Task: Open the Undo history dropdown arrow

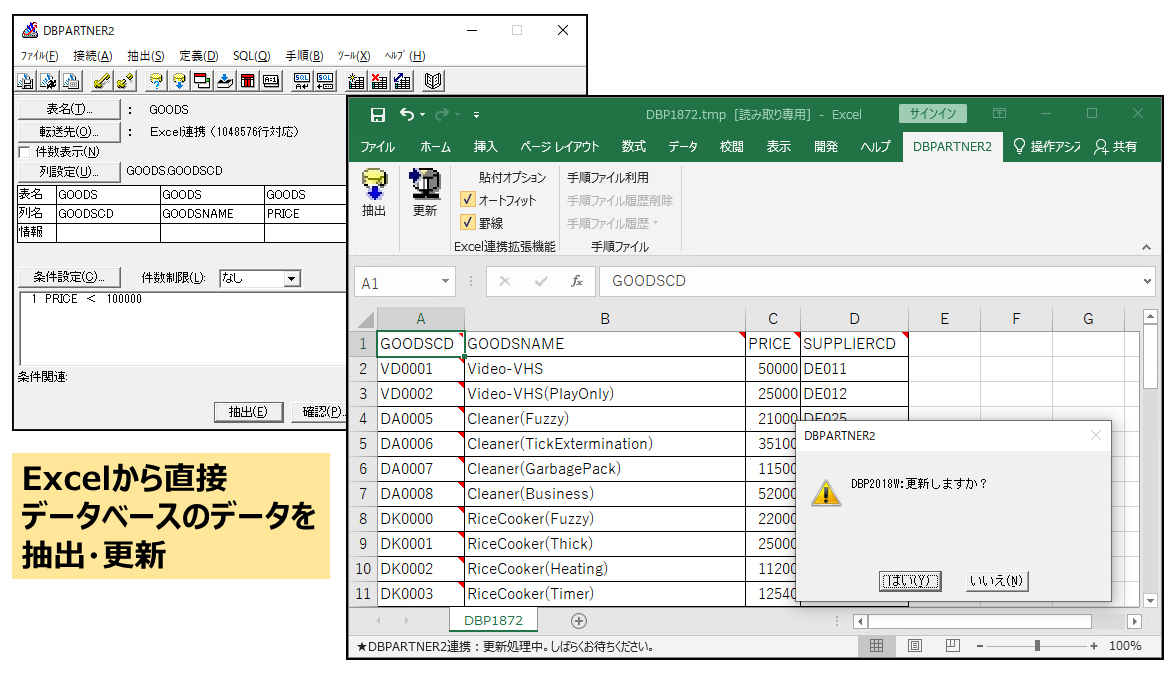Action: [422, 115]
